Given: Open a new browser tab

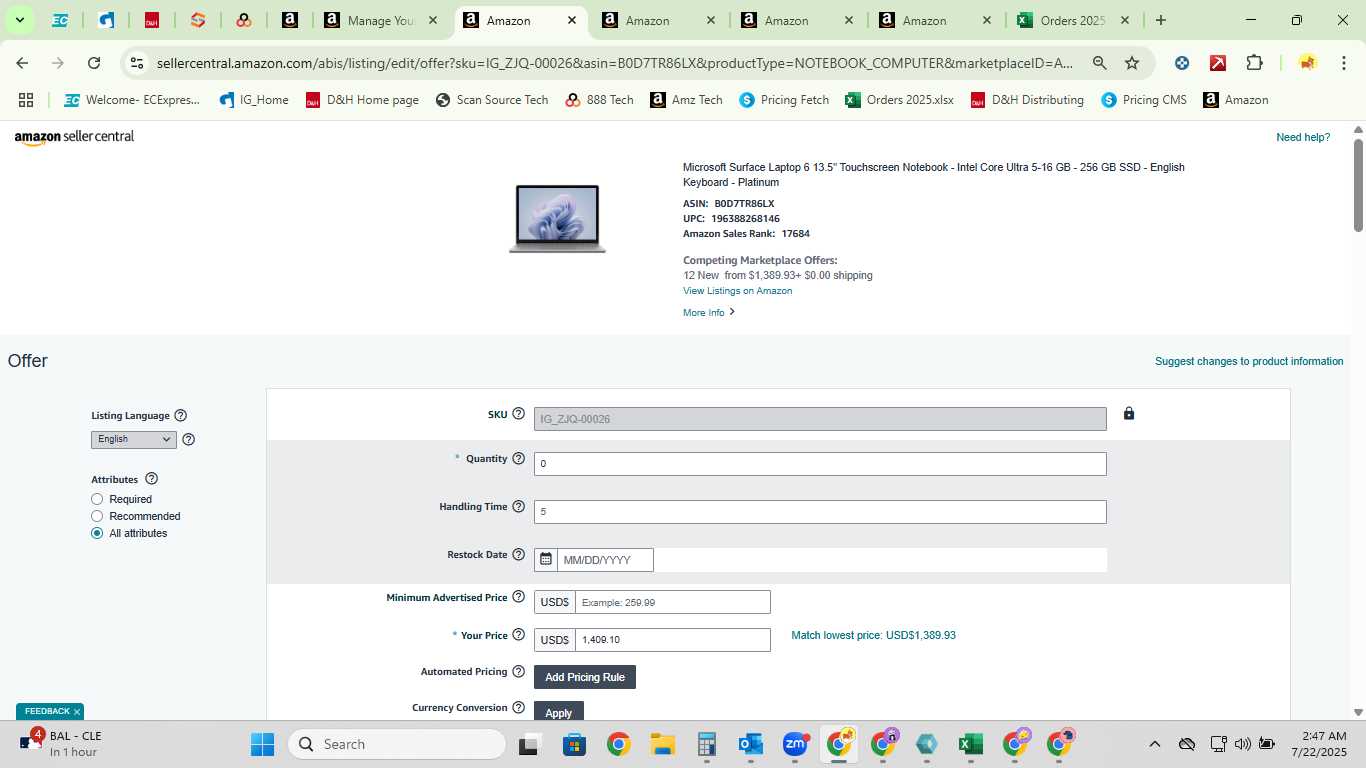Looking at the screenshot, I should [x=1160, y=20].
